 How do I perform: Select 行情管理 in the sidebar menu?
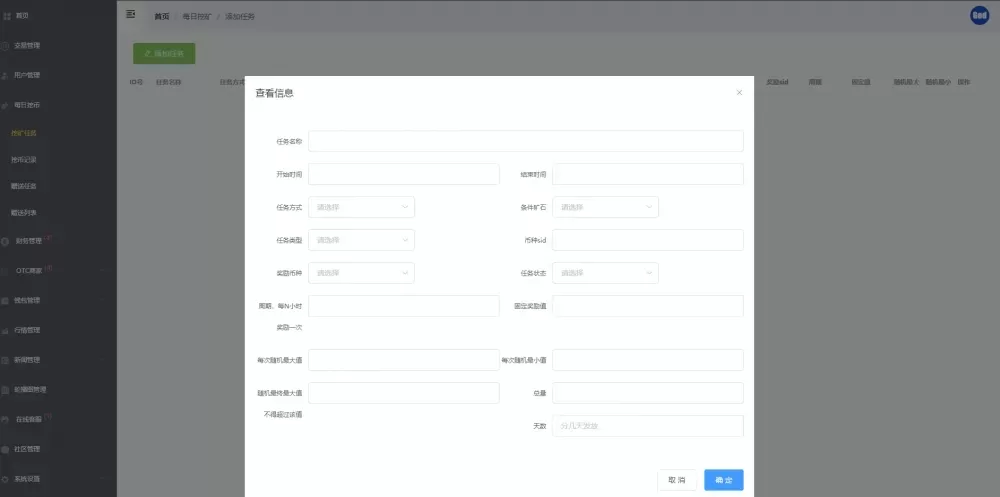coord(27,330)
